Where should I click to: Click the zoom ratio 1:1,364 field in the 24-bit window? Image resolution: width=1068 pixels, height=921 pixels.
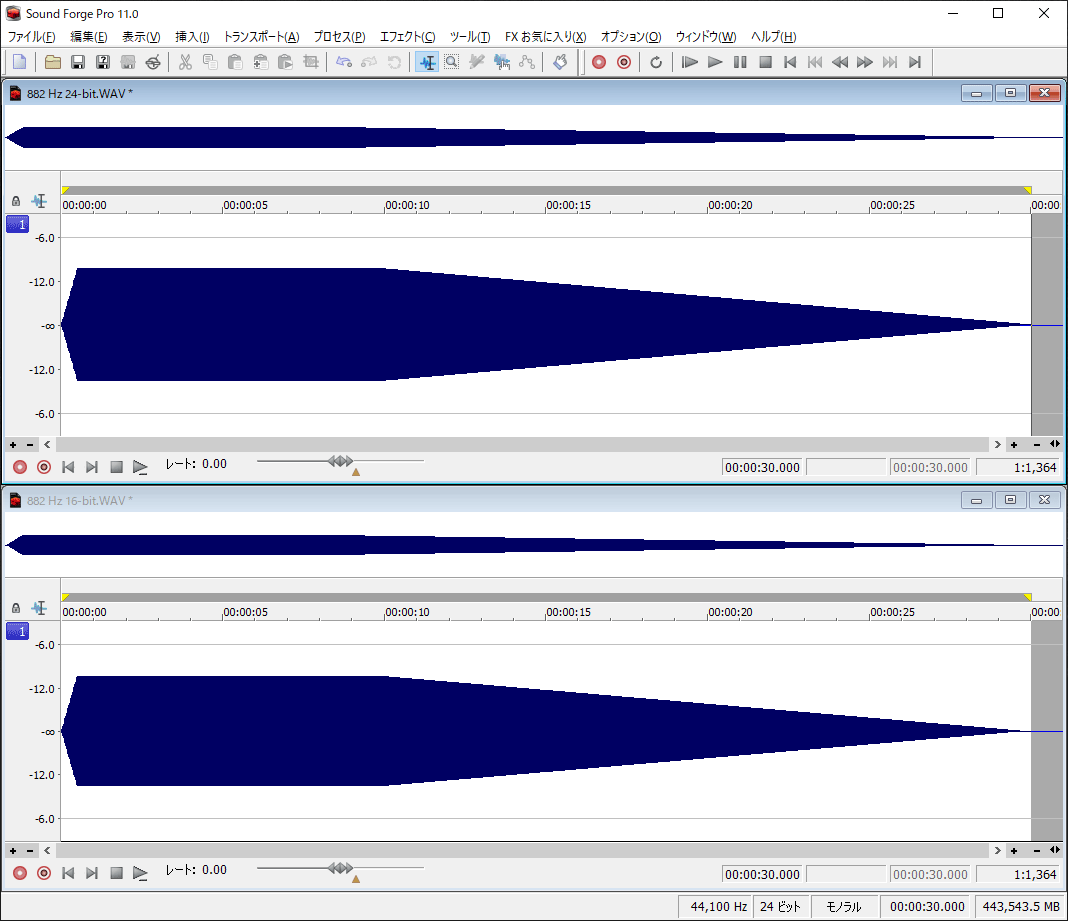(1018, 467)
